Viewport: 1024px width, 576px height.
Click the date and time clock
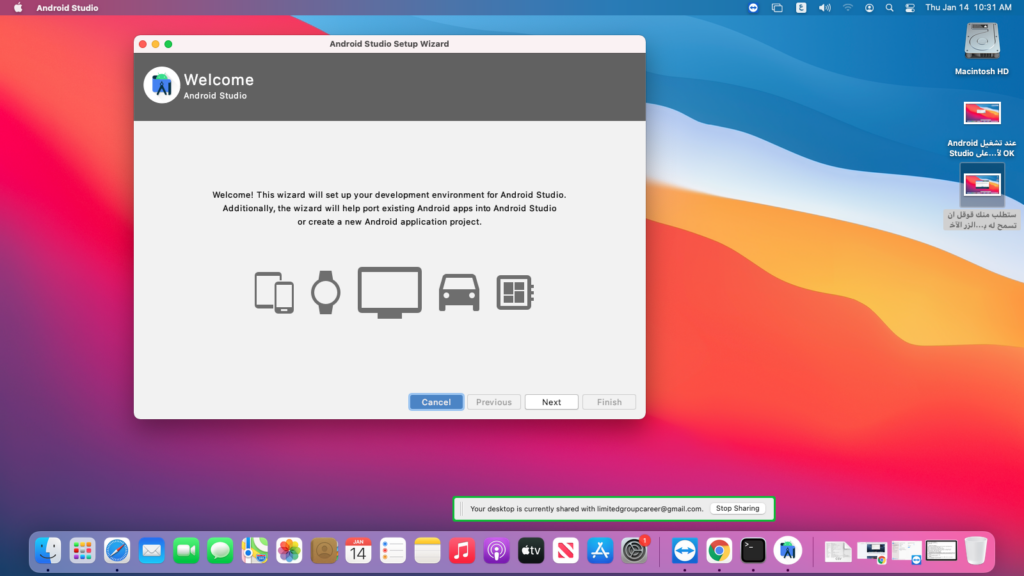pos(968,8)
